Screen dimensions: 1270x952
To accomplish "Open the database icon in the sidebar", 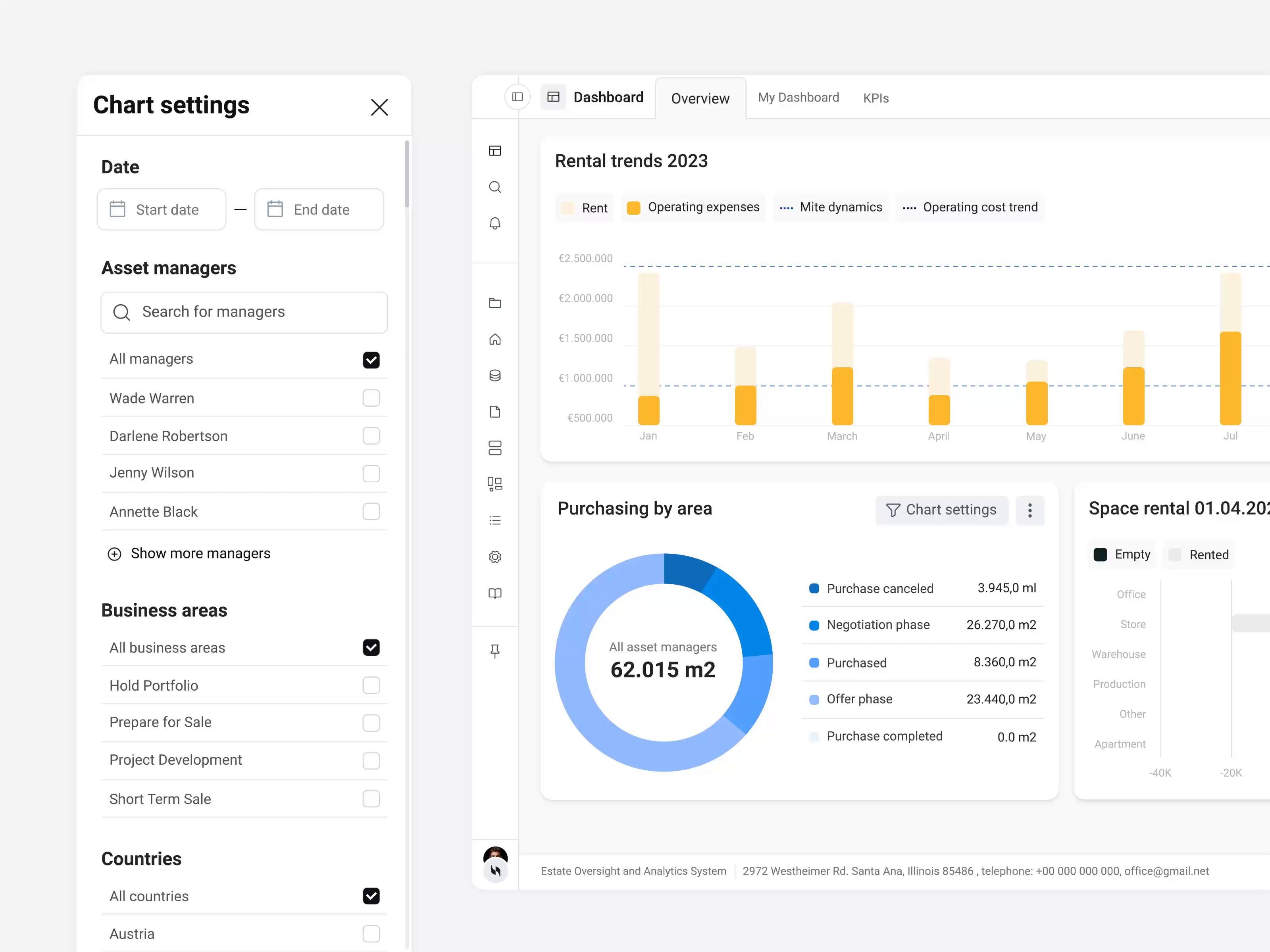I will (x=495, y=375).
